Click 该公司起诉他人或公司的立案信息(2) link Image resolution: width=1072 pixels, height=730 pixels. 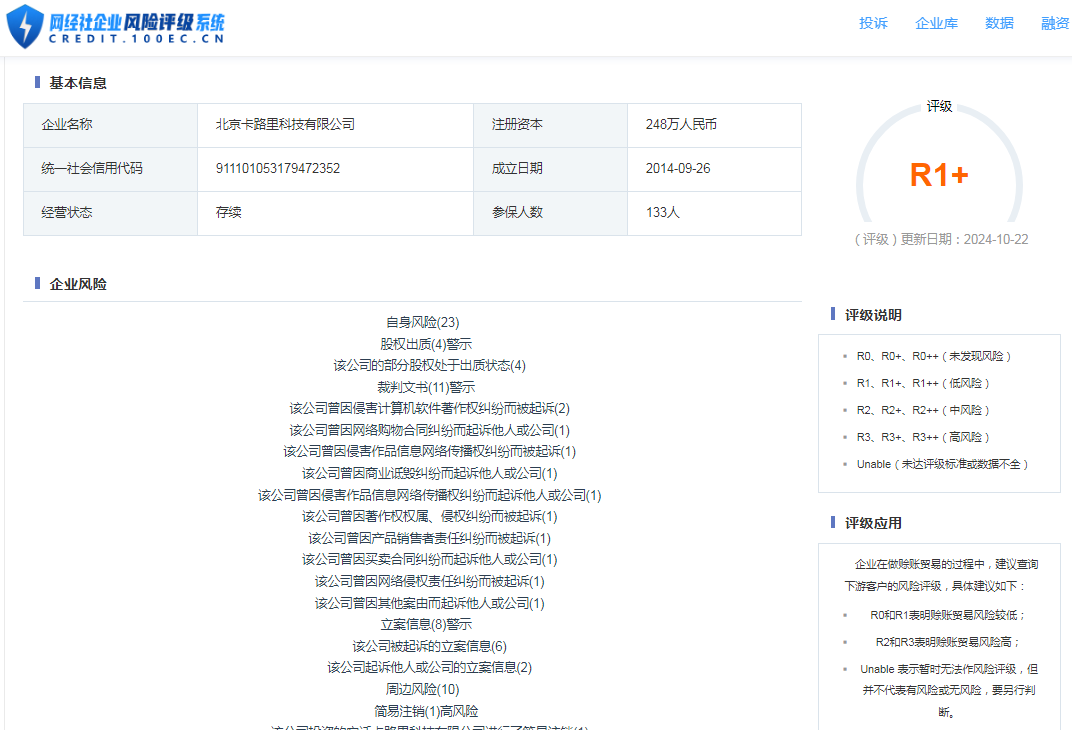[x=429, y=667]
